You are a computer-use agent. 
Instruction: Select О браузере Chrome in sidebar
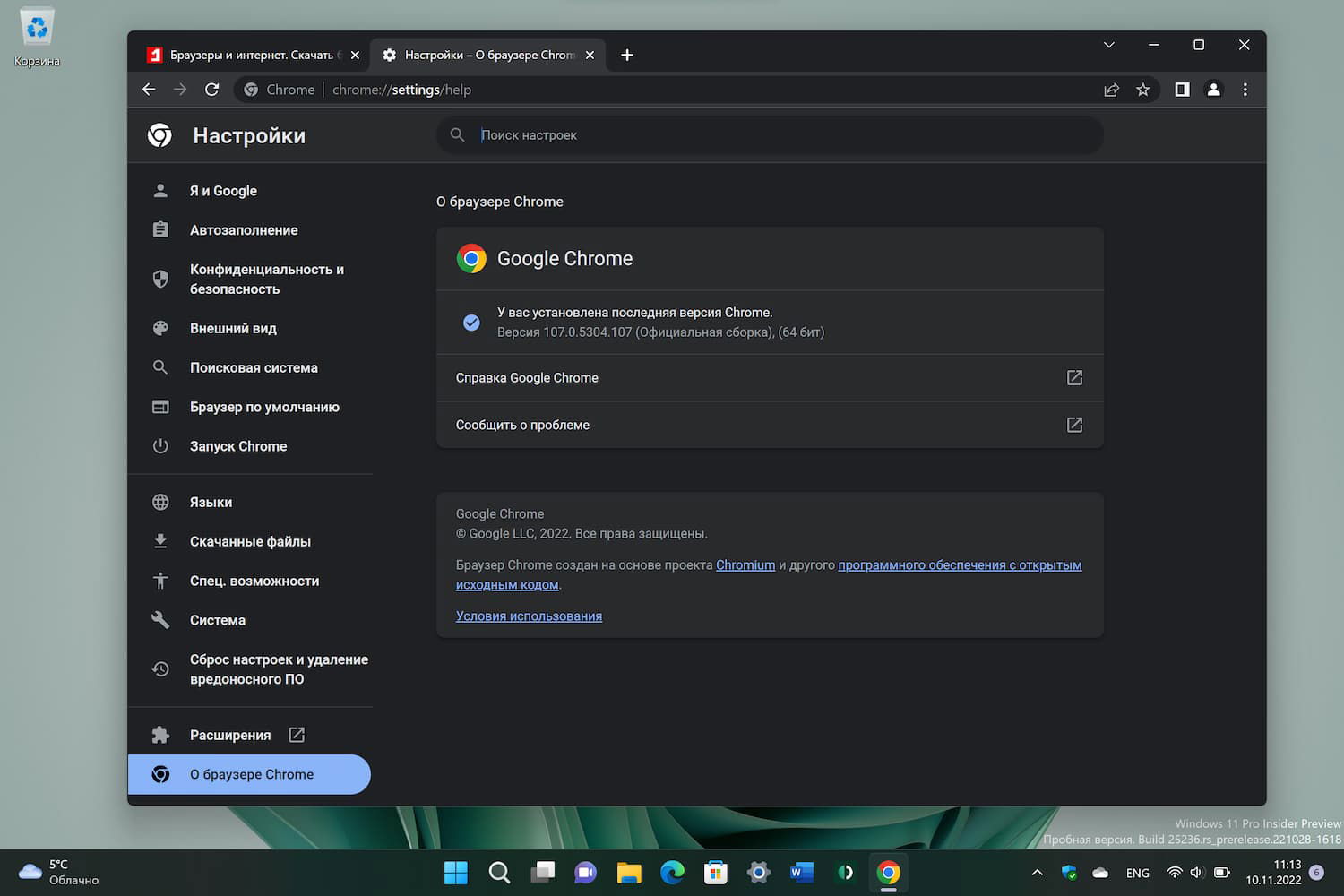250,774
